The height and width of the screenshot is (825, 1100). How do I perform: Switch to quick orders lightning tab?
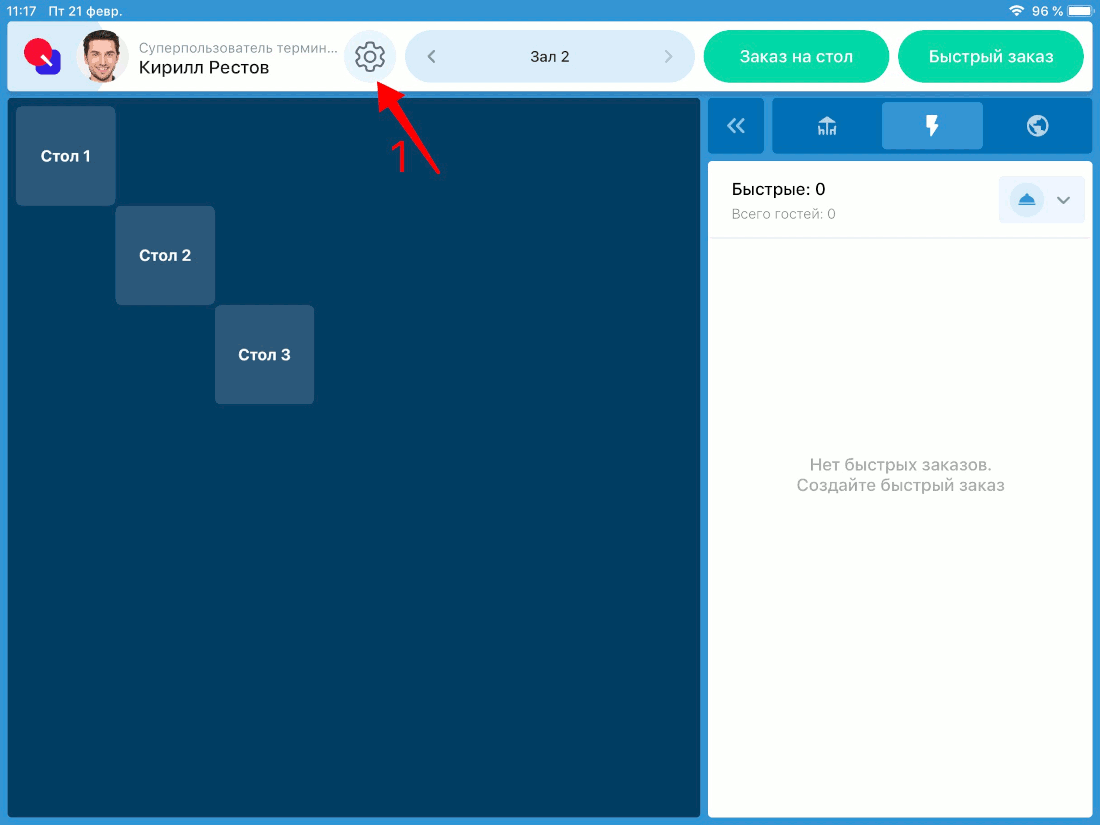[932, 126]
